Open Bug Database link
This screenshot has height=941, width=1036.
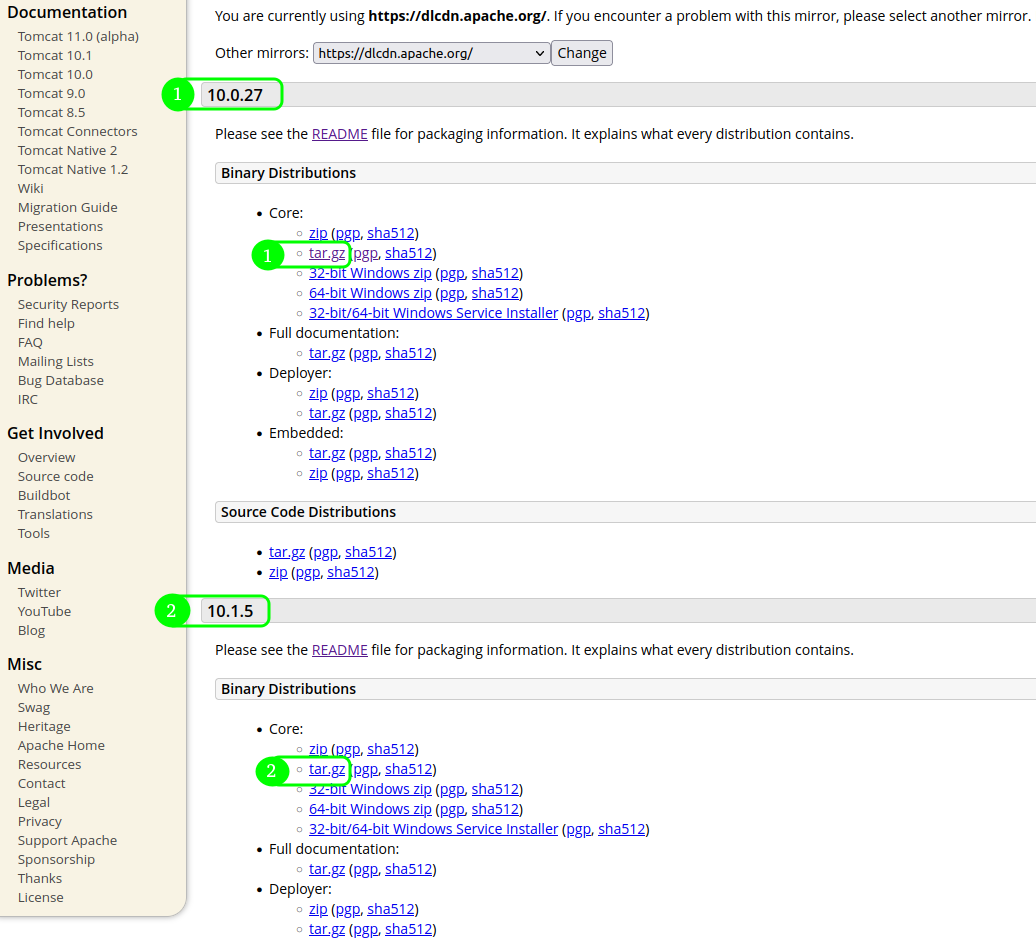61,381
